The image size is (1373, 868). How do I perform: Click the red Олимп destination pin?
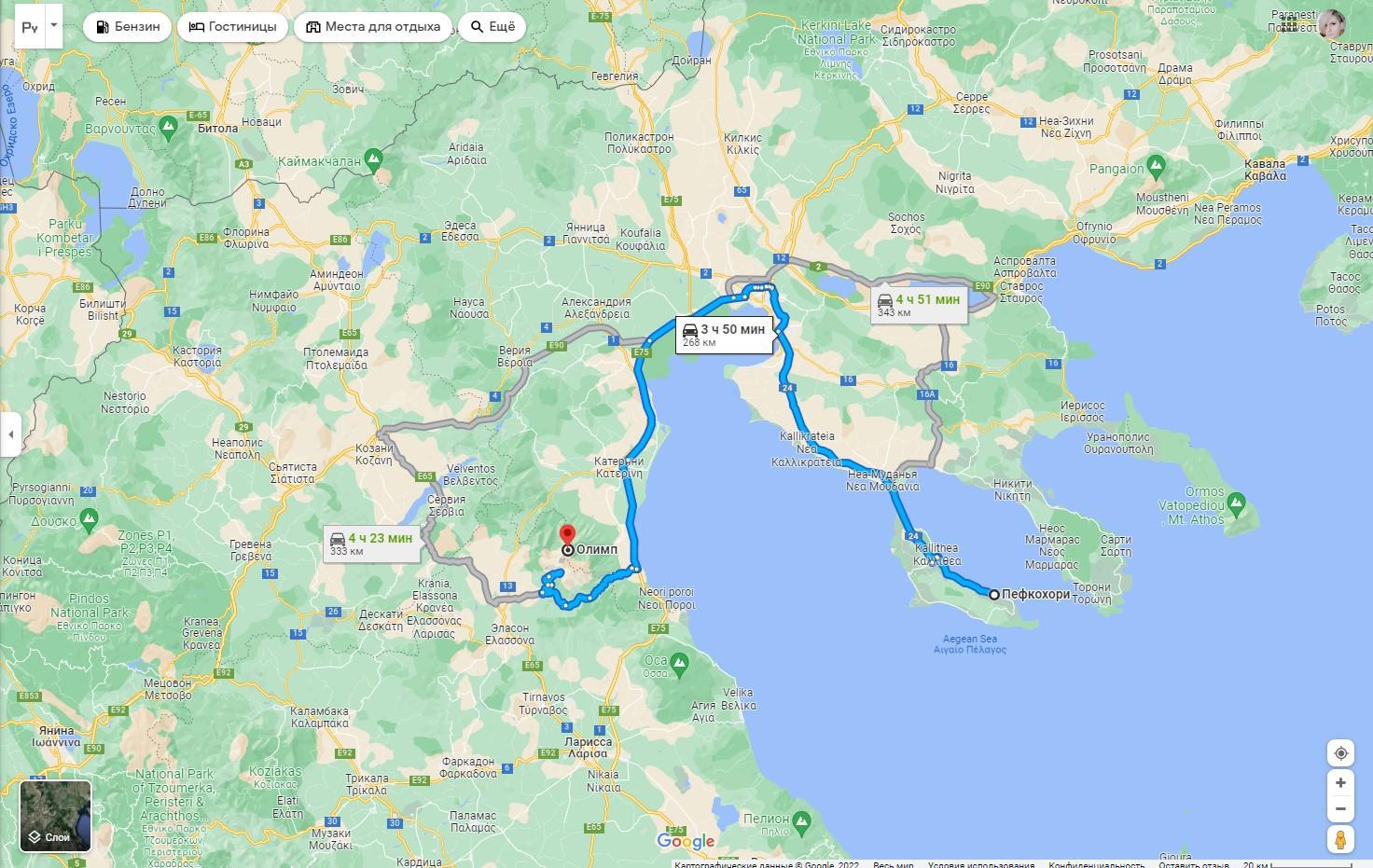point(567,539)
